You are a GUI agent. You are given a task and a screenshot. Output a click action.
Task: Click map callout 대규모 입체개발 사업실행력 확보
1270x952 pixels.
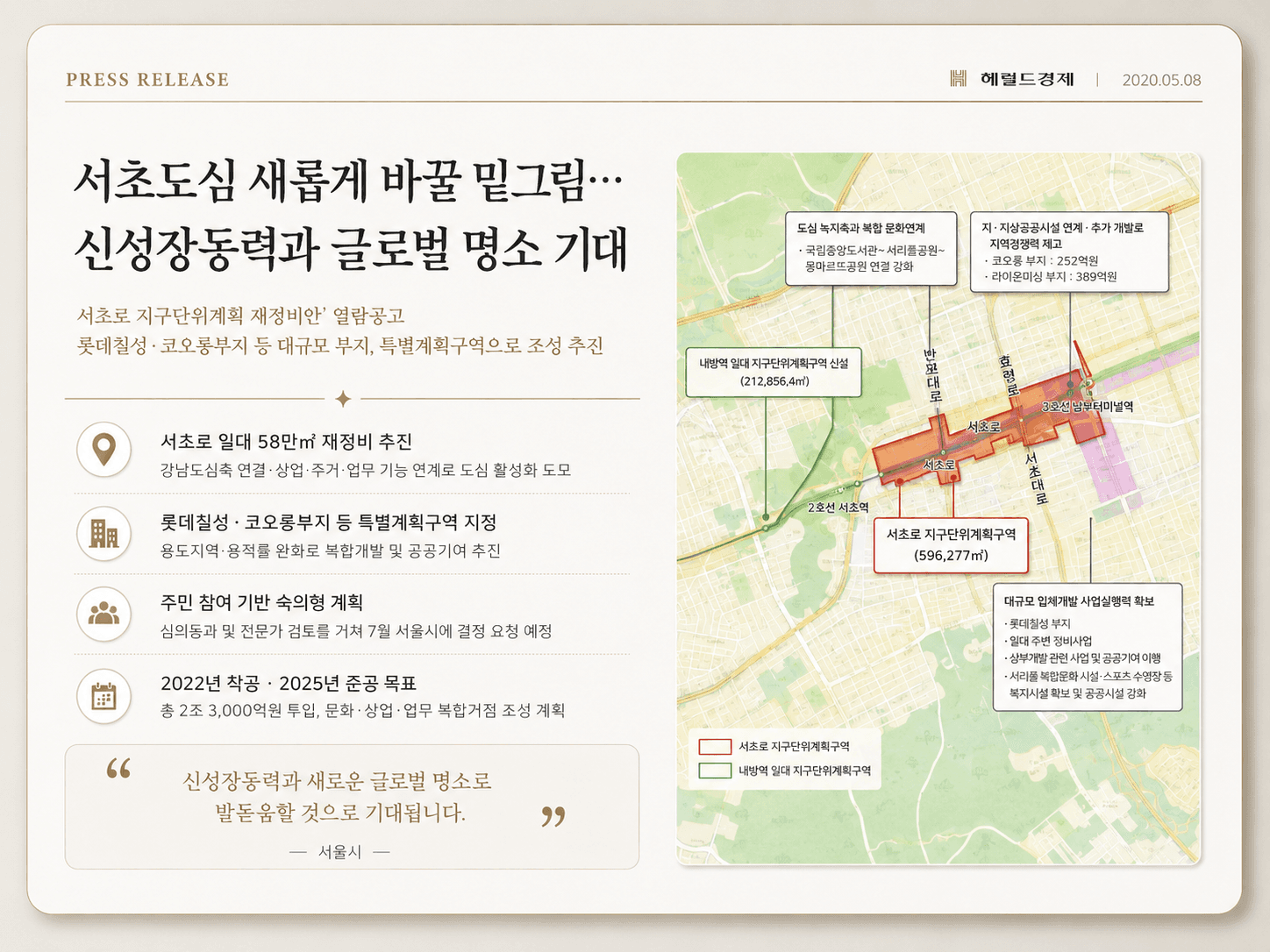click(x=1088, y=647)
